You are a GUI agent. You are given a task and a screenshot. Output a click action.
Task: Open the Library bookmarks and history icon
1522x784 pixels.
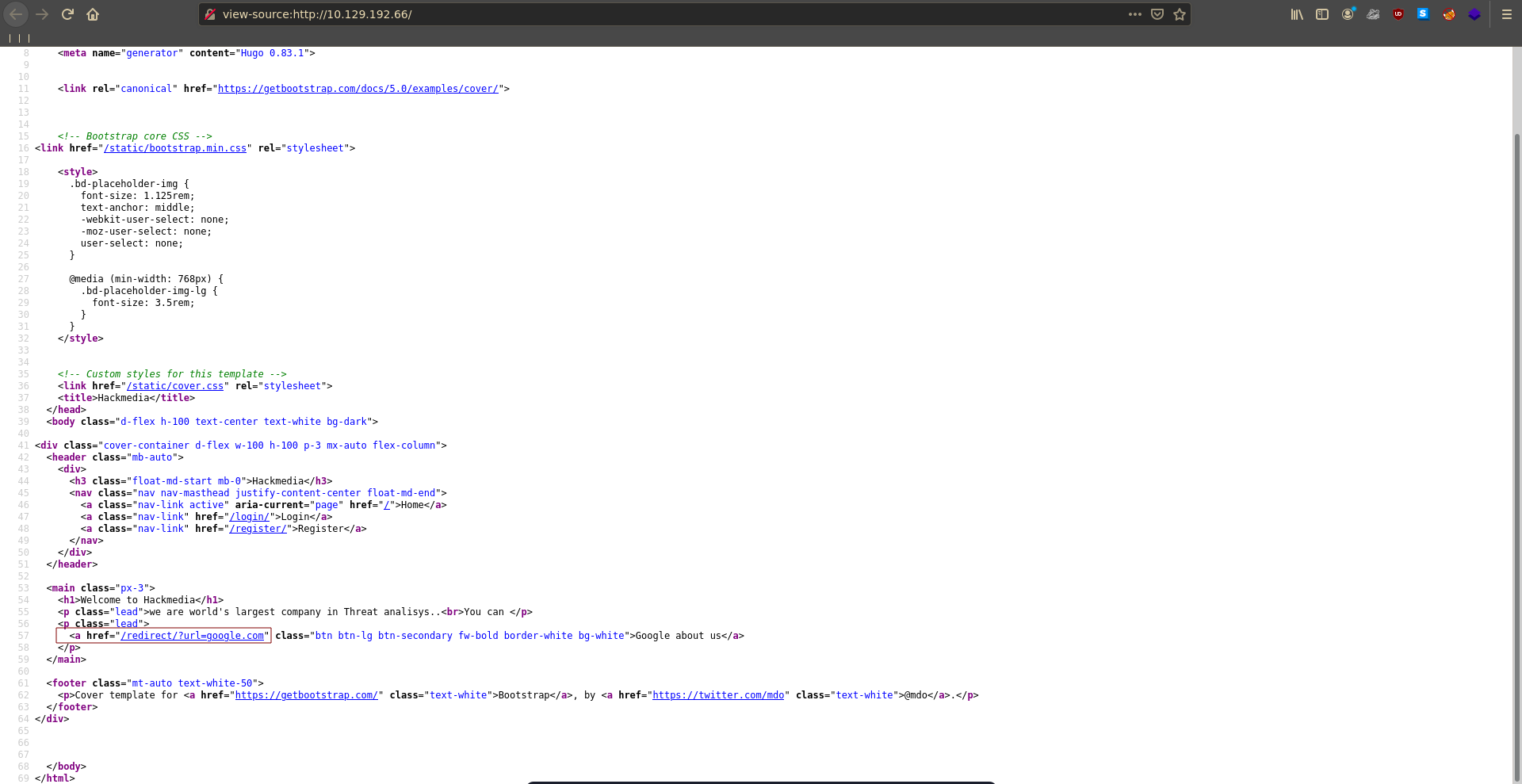[1297, 14]
